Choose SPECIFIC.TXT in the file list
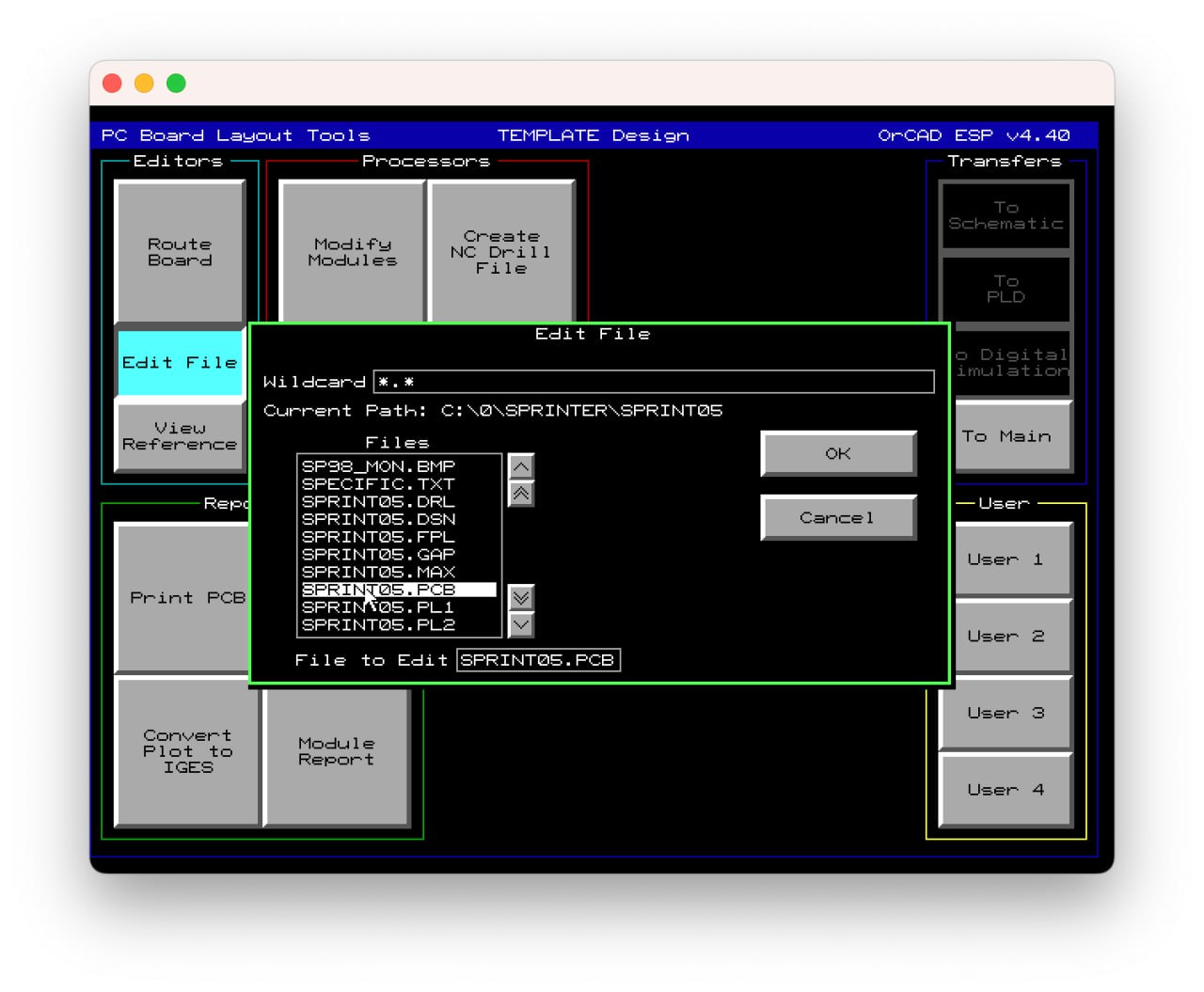Screen dimensions: 1204x992 pos(378,484)
